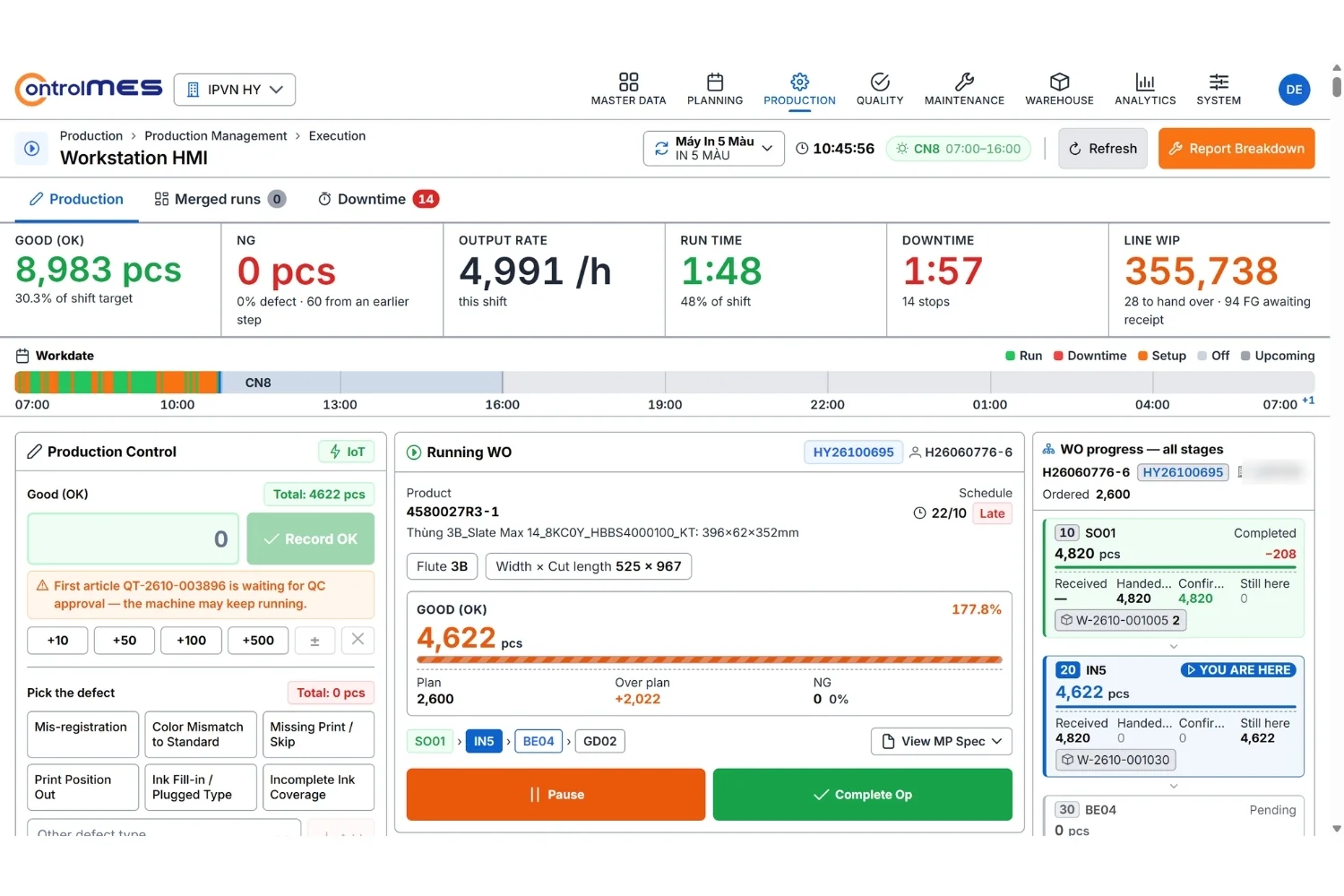The width and height of the screenshot is (1344, 896).
Task: Switch to the Production tab
Action: (77, 199)
